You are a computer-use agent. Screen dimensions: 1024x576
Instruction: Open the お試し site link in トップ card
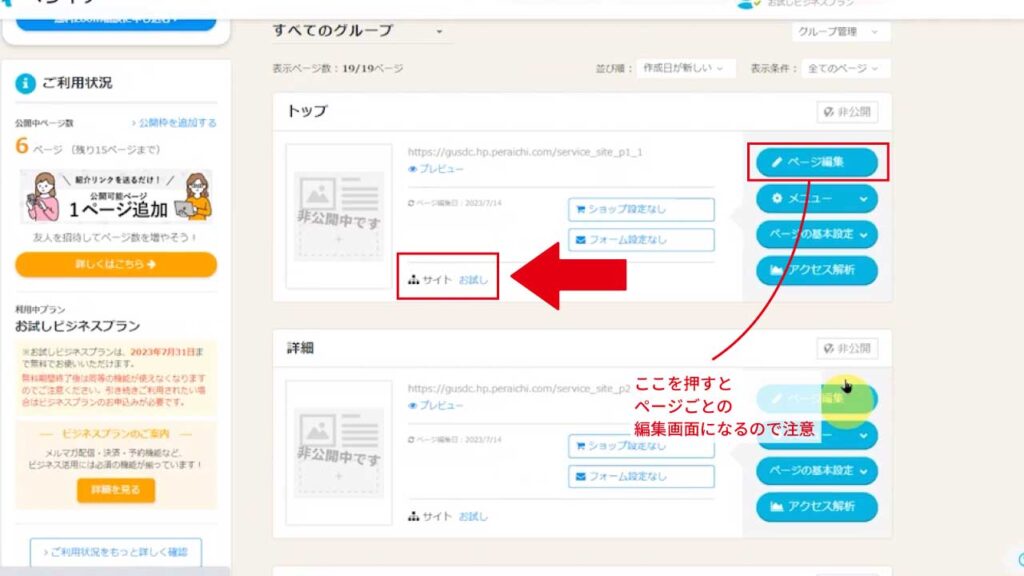coord(473,280)
